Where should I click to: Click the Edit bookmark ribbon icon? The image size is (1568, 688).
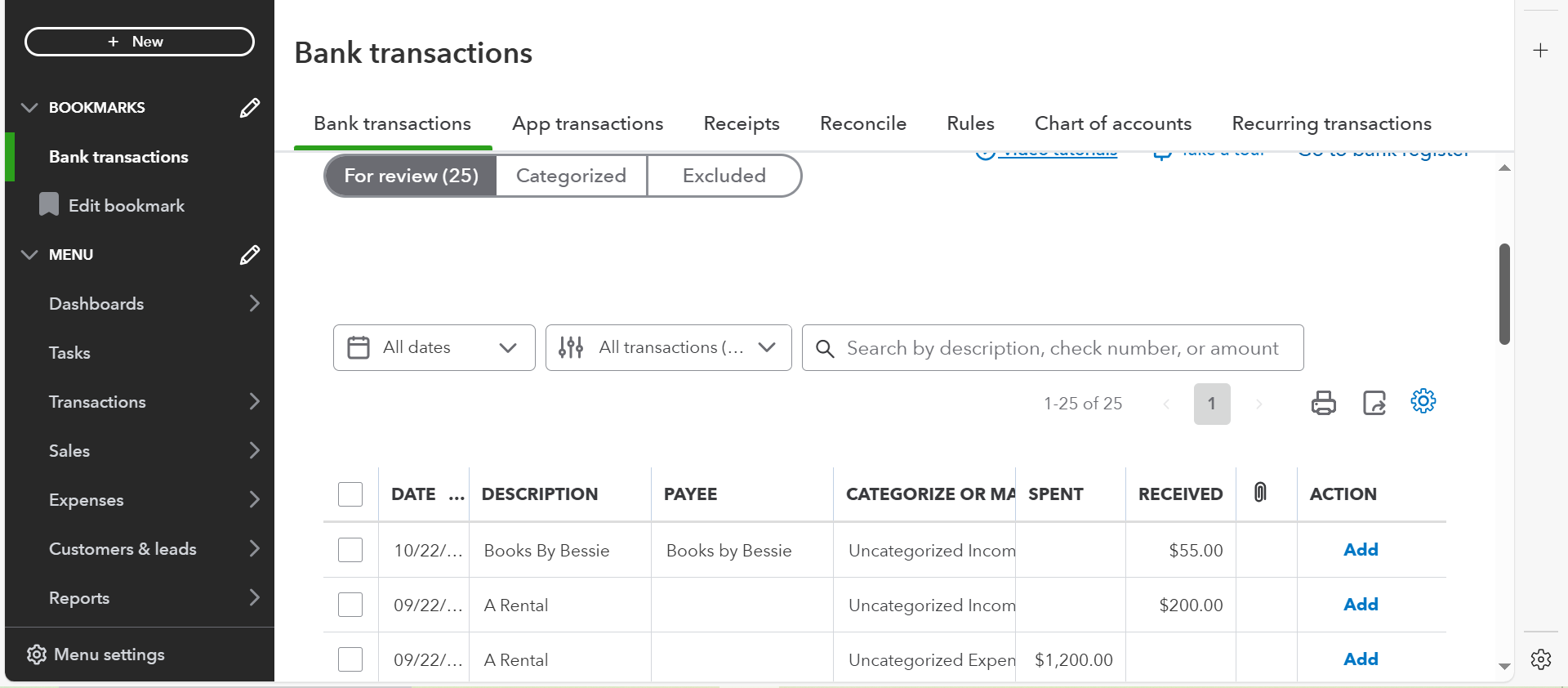[x=49, y=204]
